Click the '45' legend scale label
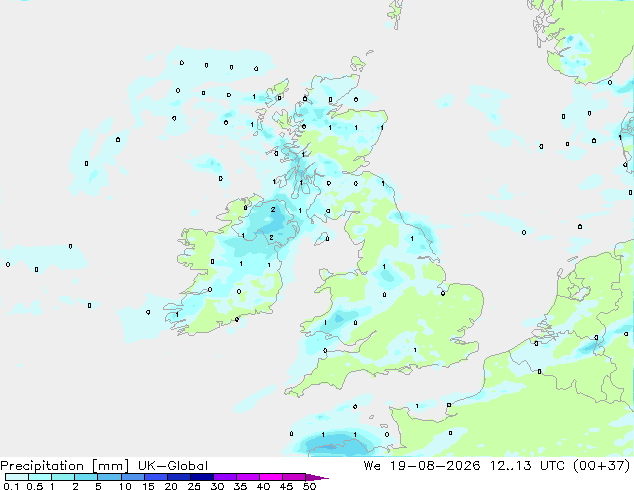This screenshot has height=490, width=634. pos(286,486)
